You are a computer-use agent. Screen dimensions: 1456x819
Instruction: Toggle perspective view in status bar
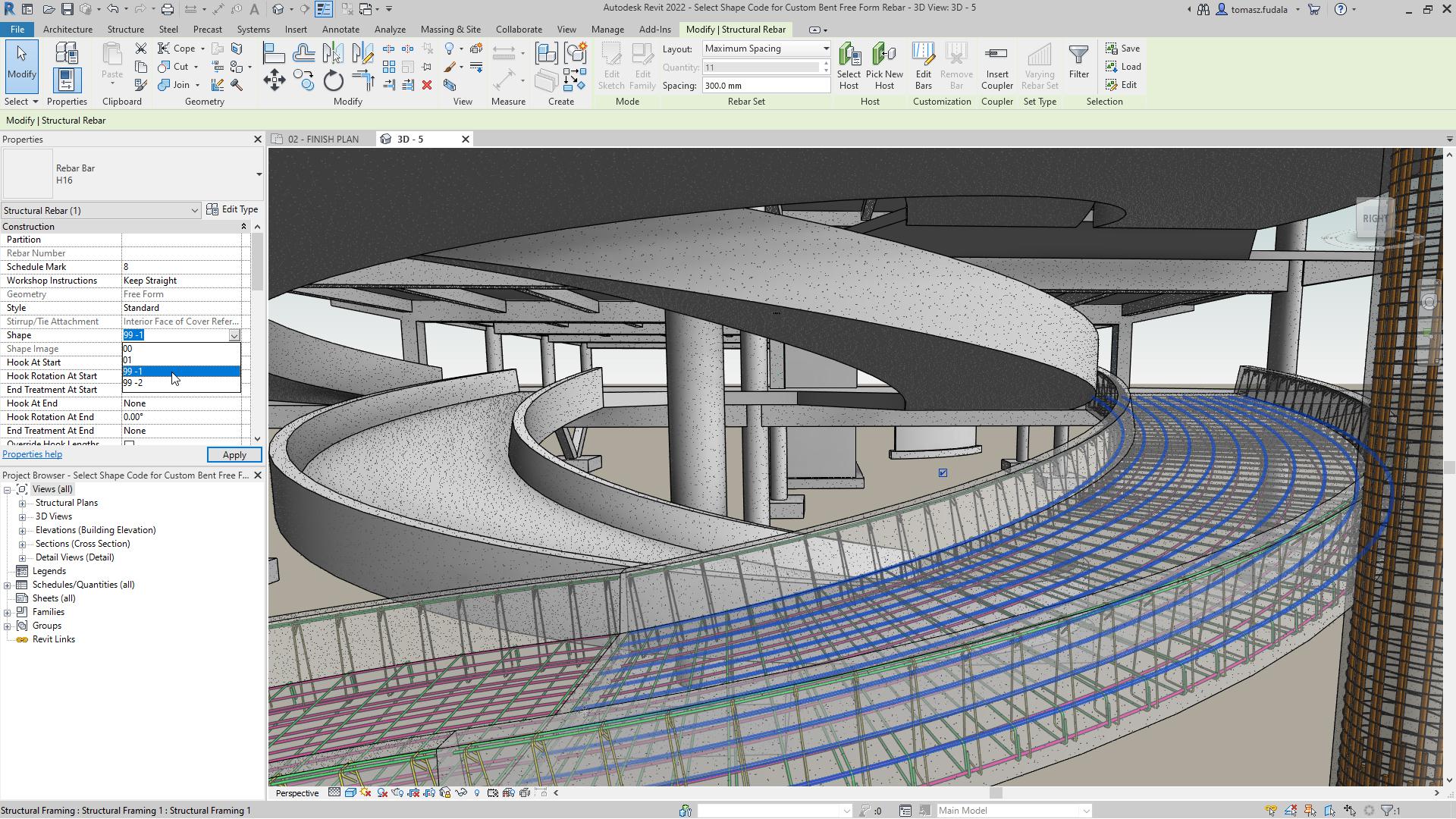[297, 792]
